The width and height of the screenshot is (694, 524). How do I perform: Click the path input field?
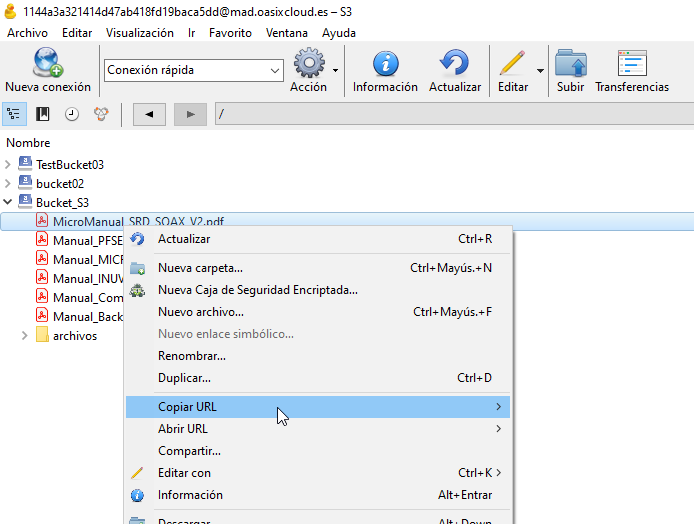pyautogui.click(x=450, y=115)
